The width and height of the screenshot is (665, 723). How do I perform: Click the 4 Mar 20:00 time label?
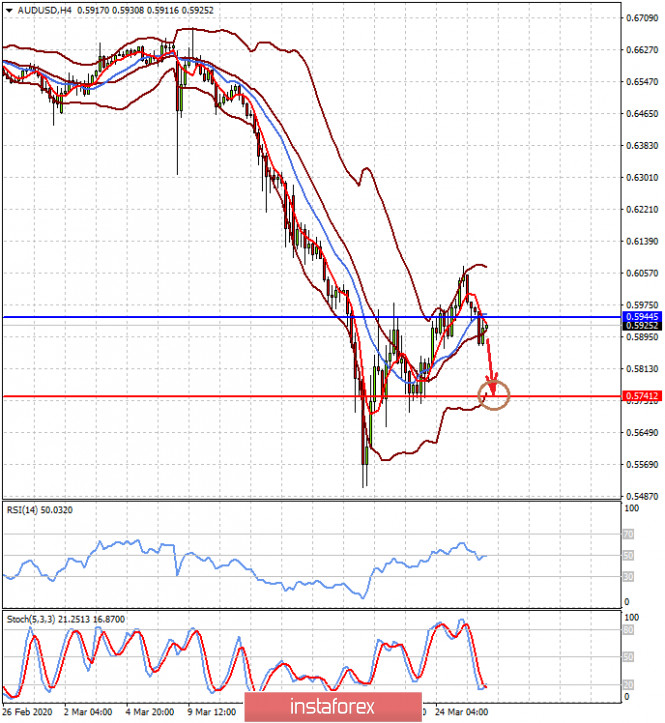[150, 712]
